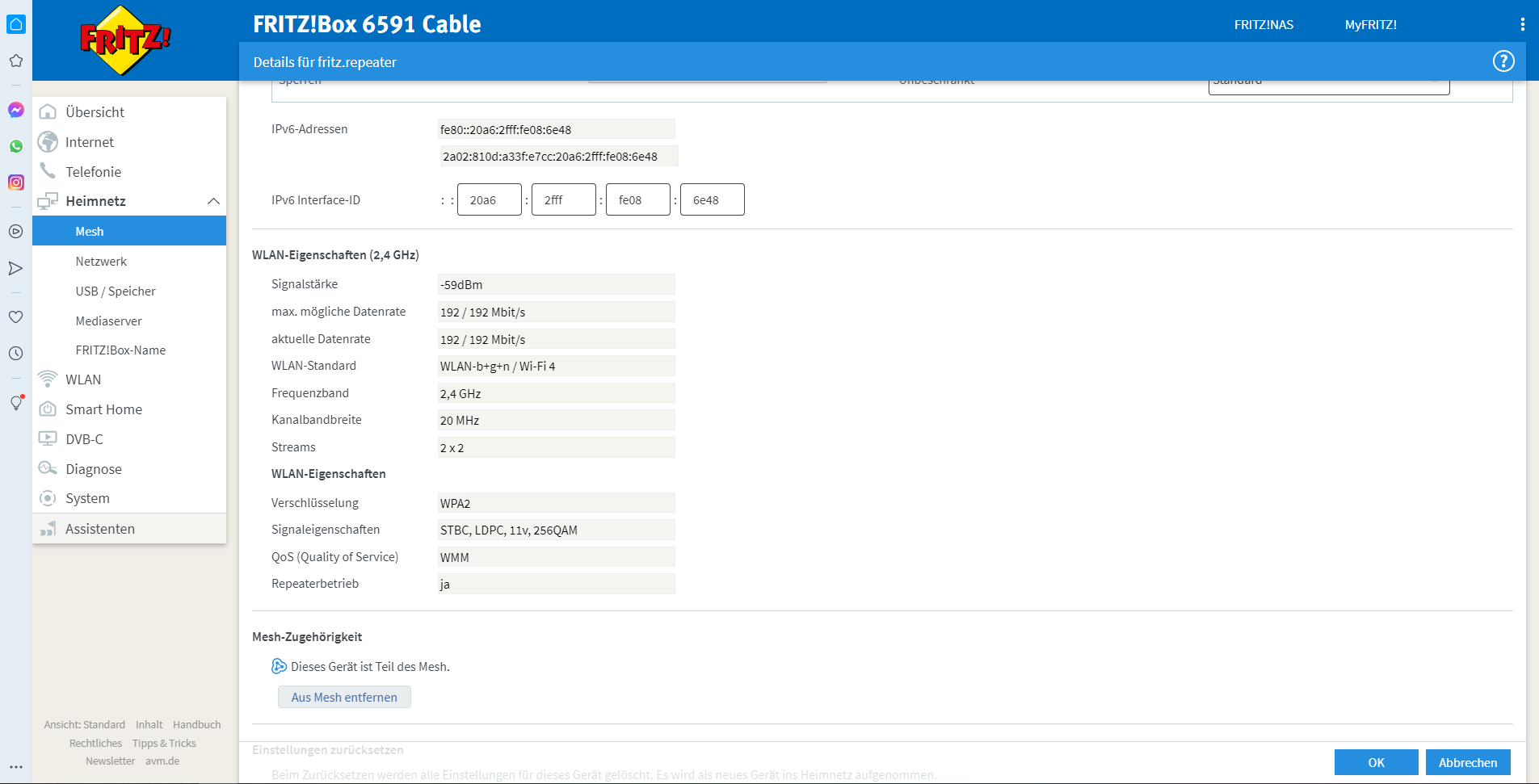Click the phone icon next to Telefonie
The width and height of the screenshot is (1539, 784).
coord(48,171)
